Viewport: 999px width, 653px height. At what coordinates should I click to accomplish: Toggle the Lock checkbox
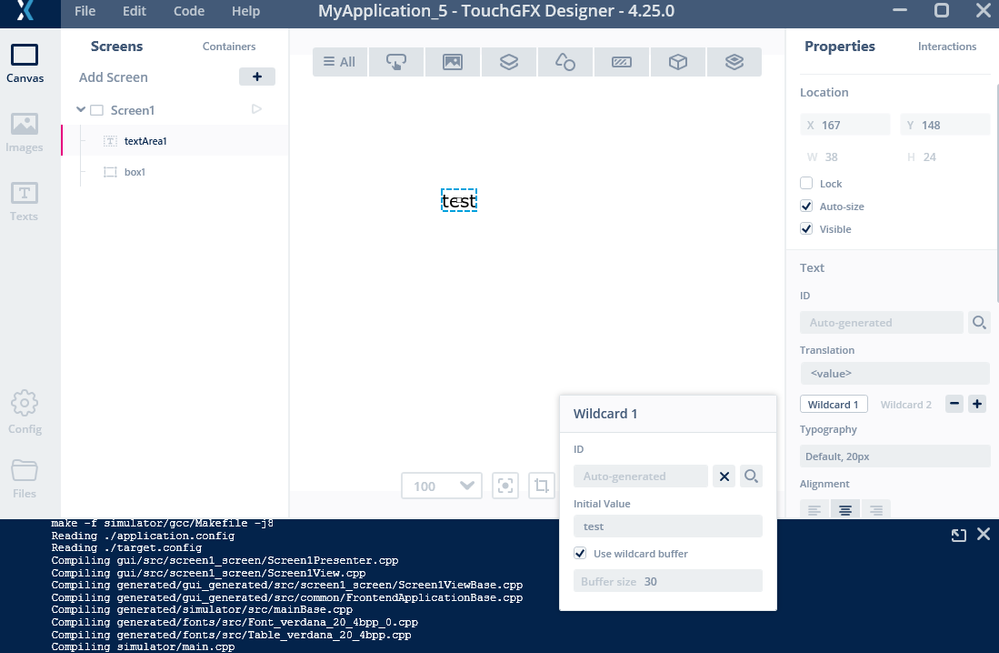(x=807, y=183)
